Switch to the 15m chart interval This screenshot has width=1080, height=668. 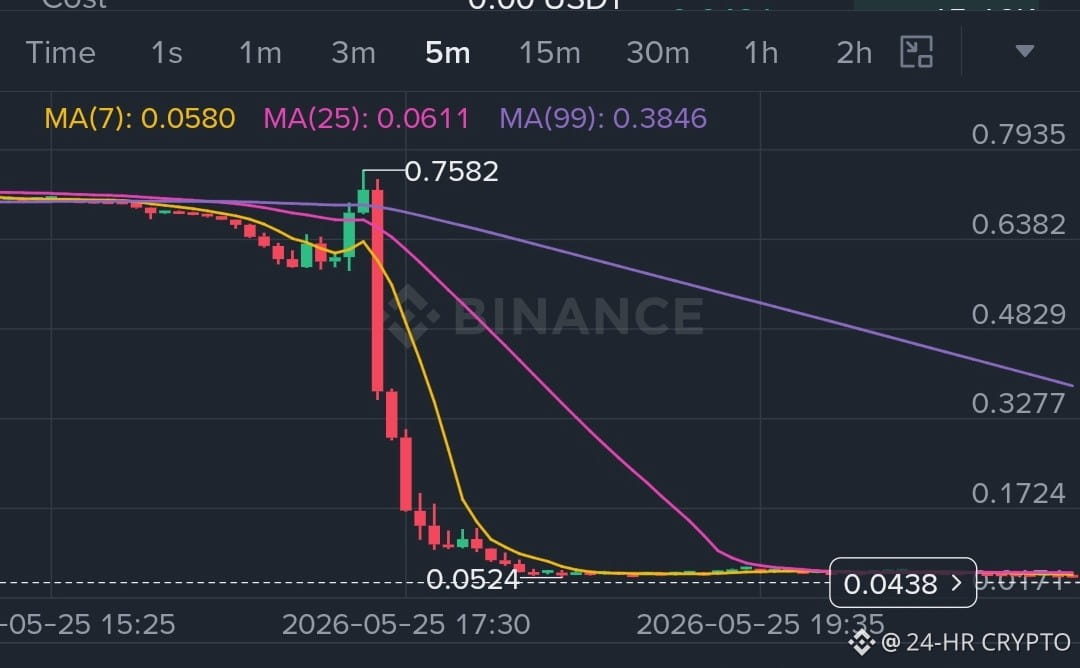(550, 53)
